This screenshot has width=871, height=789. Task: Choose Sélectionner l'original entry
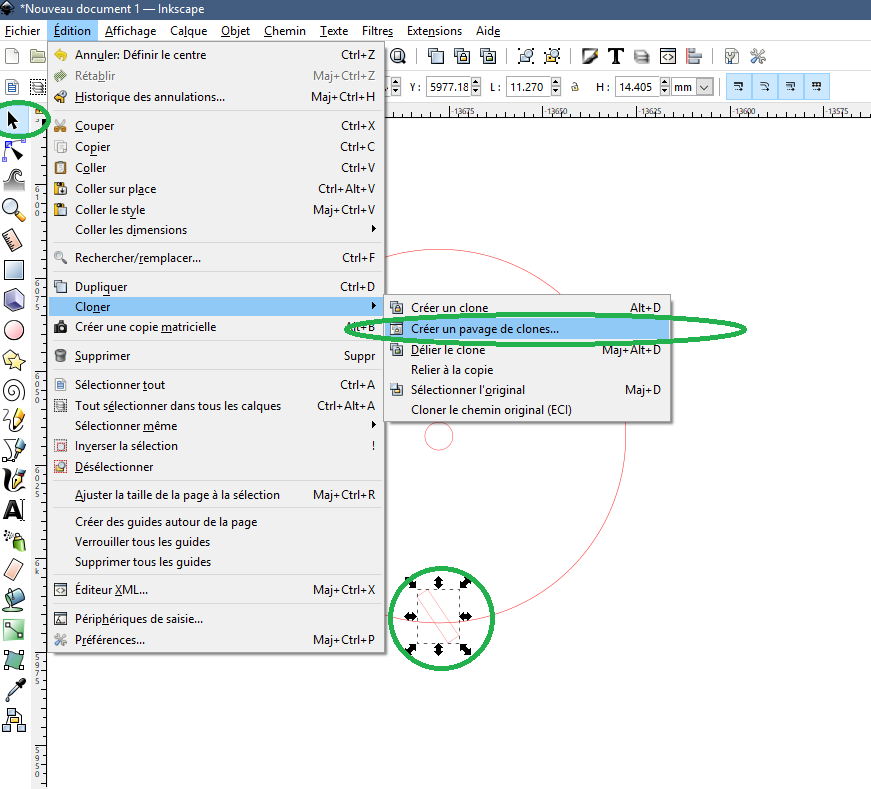pos(528,390)
